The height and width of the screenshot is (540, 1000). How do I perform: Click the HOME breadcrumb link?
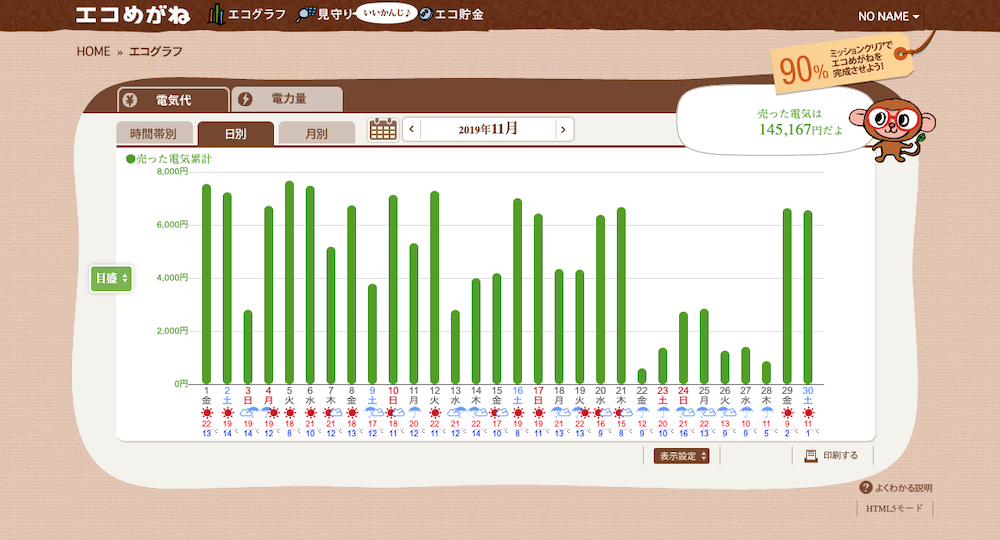tap(93, 52)
